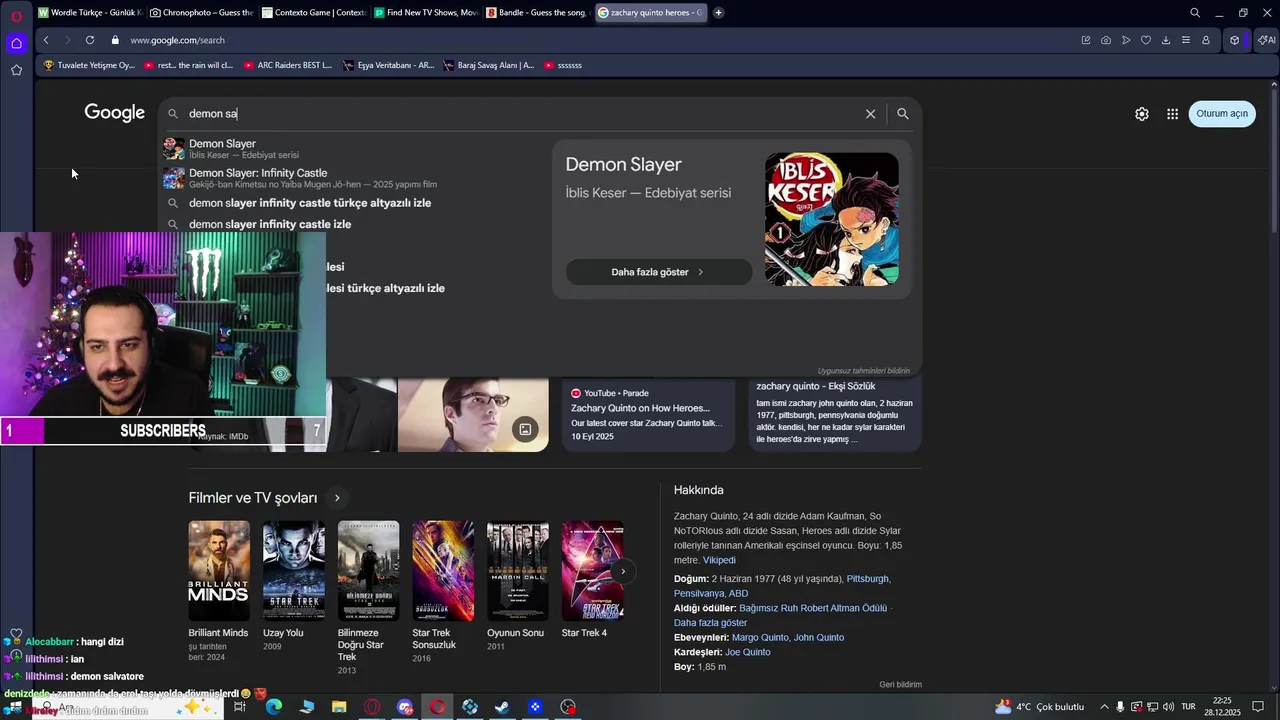This screenshot has height=720, width=1280.
Task: Open Easy Setup sliders icon
Action: [1186, 40]
